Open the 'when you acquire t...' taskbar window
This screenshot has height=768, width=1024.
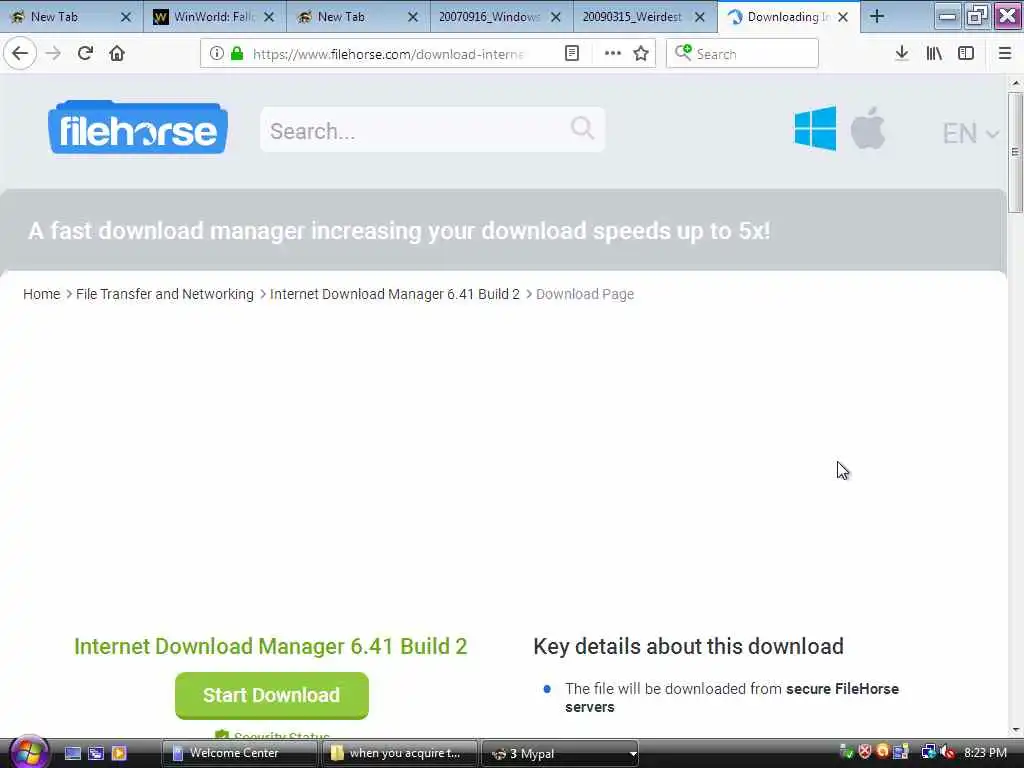(398, 754)
